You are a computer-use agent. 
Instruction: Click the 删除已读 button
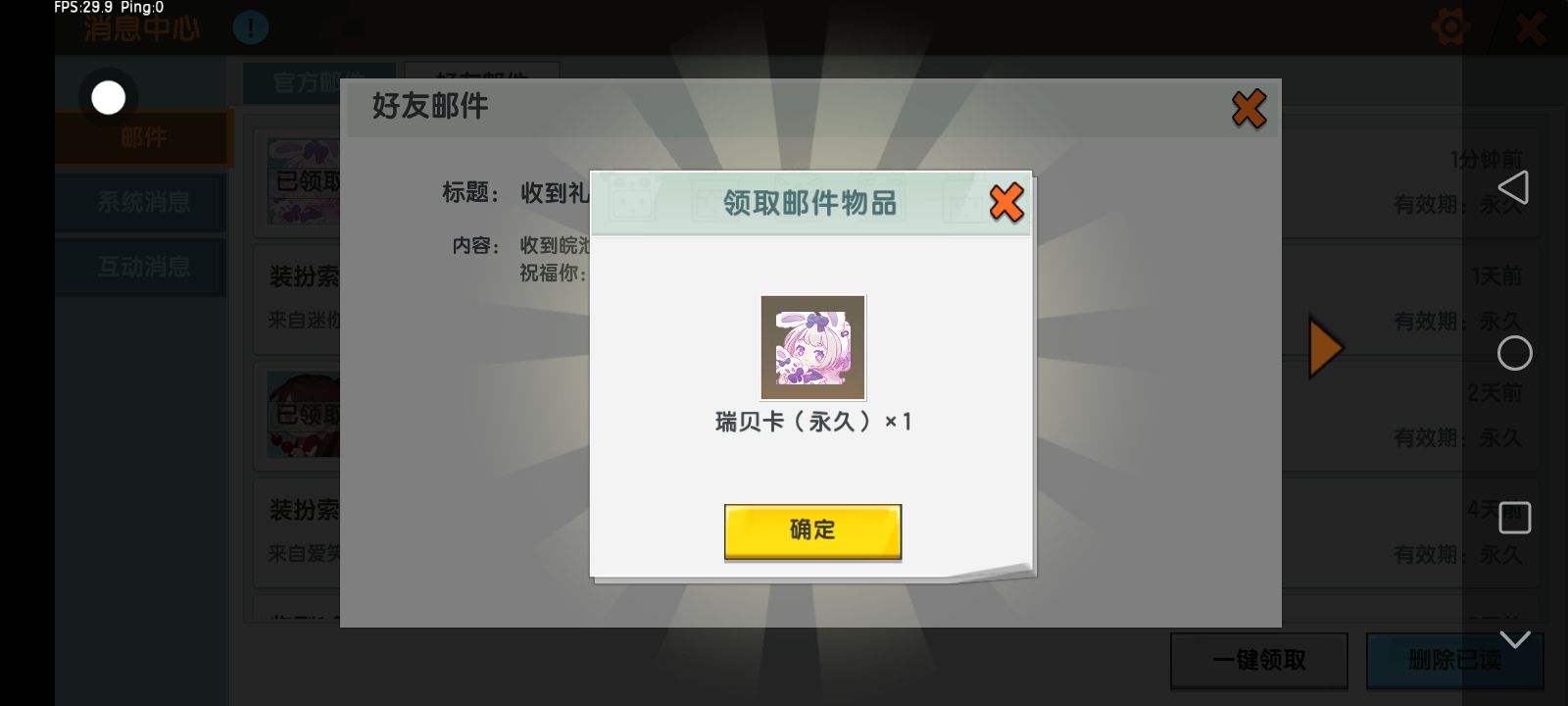click(x=1455, y=660)
